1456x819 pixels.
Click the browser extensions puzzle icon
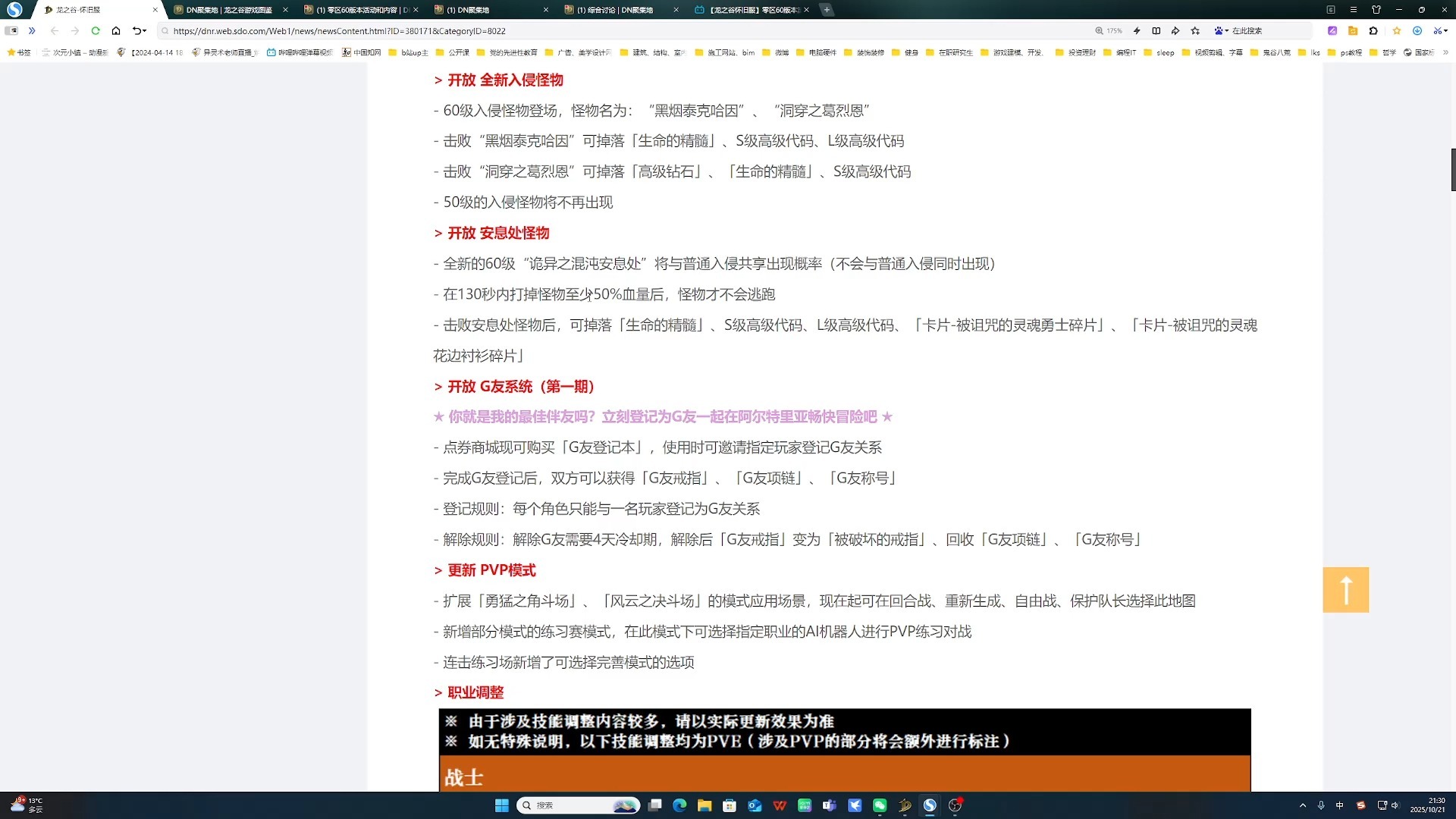pyautogui.click(x=1373, y=31)
